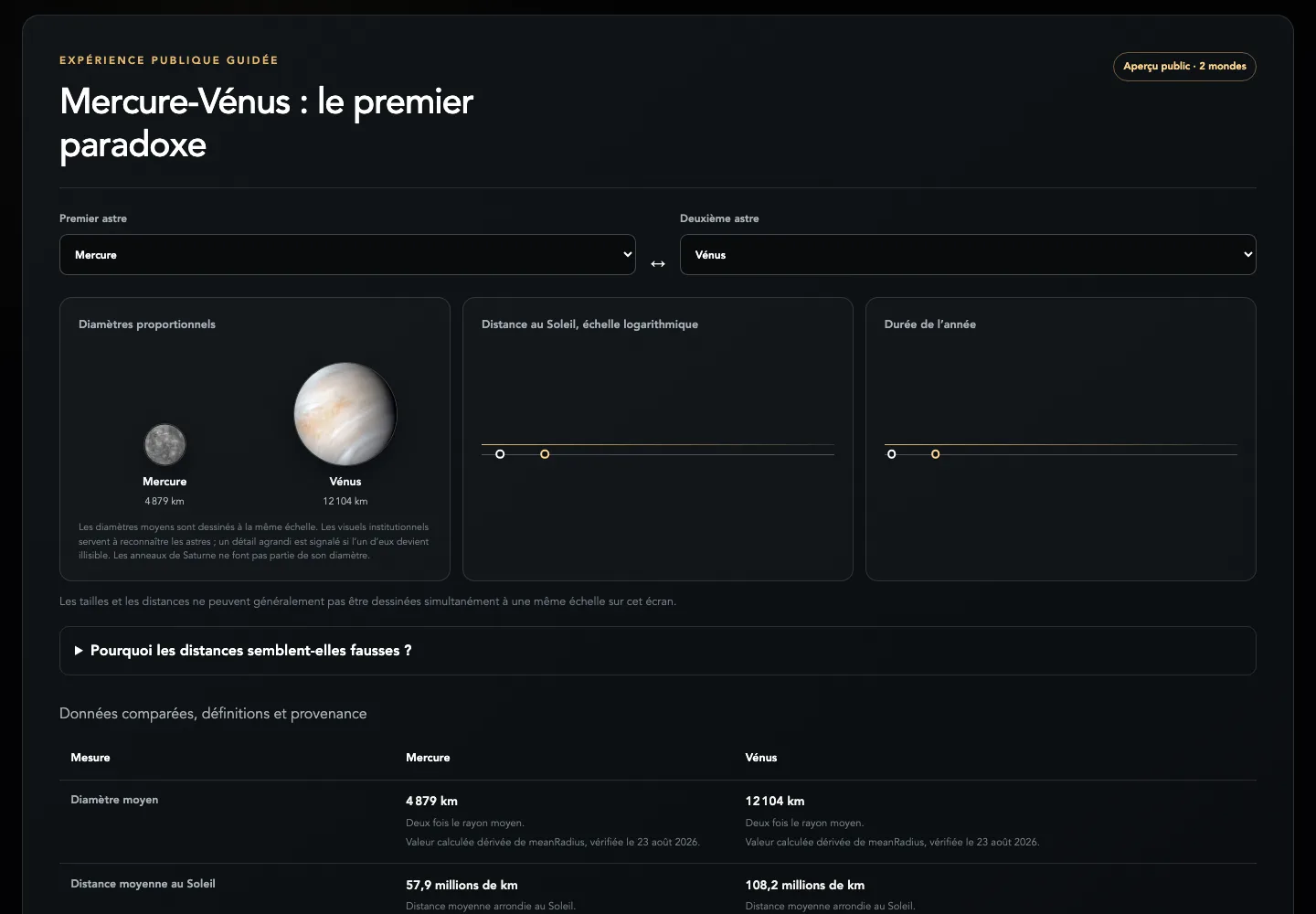1316x914 pixels.
Task: Click the Mercure planet image
Action: pos(165,445)
